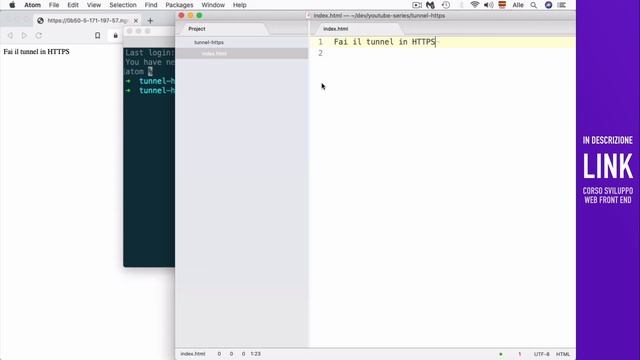Viewport: 640px width, 360px height.
Task: Click the Atom window title index.html
Action: [x=379, y=16]
